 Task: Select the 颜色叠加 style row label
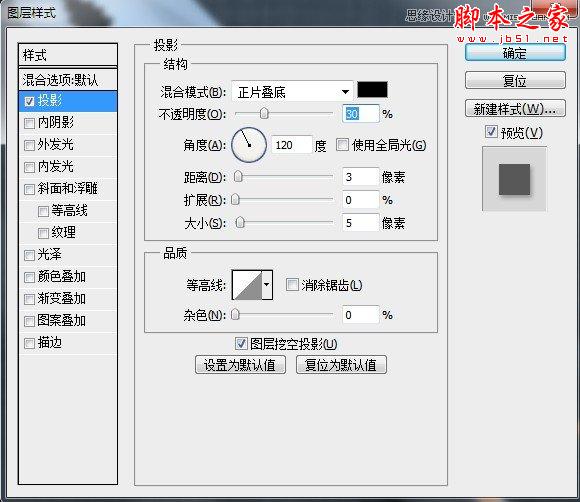click(x=62, y=277)
